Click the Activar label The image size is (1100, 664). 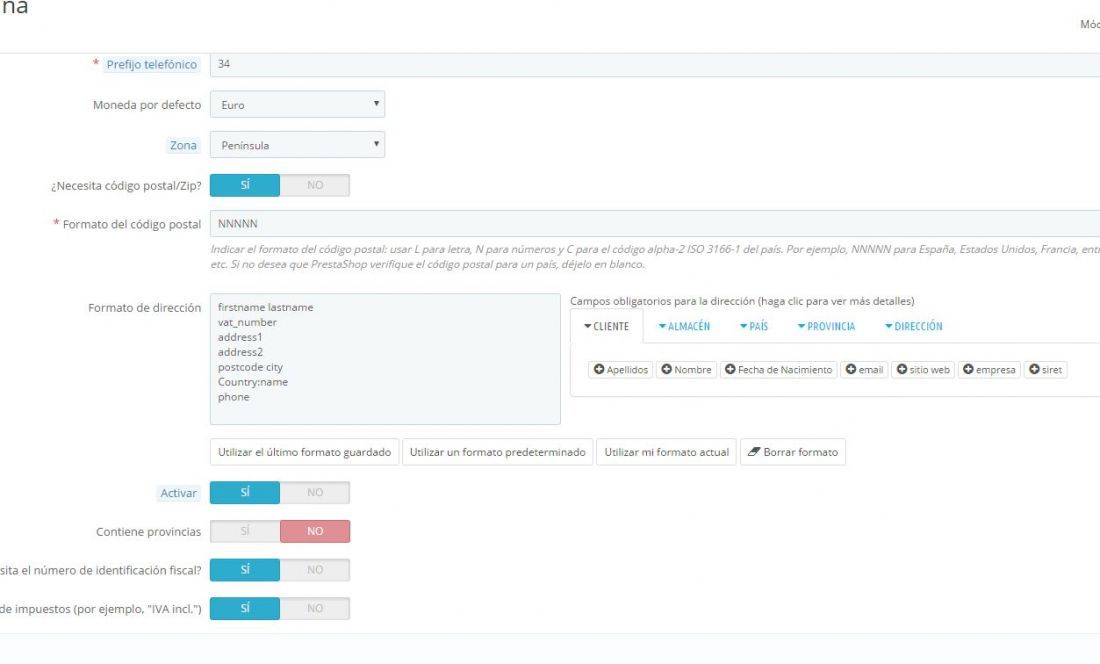point(178,493)
